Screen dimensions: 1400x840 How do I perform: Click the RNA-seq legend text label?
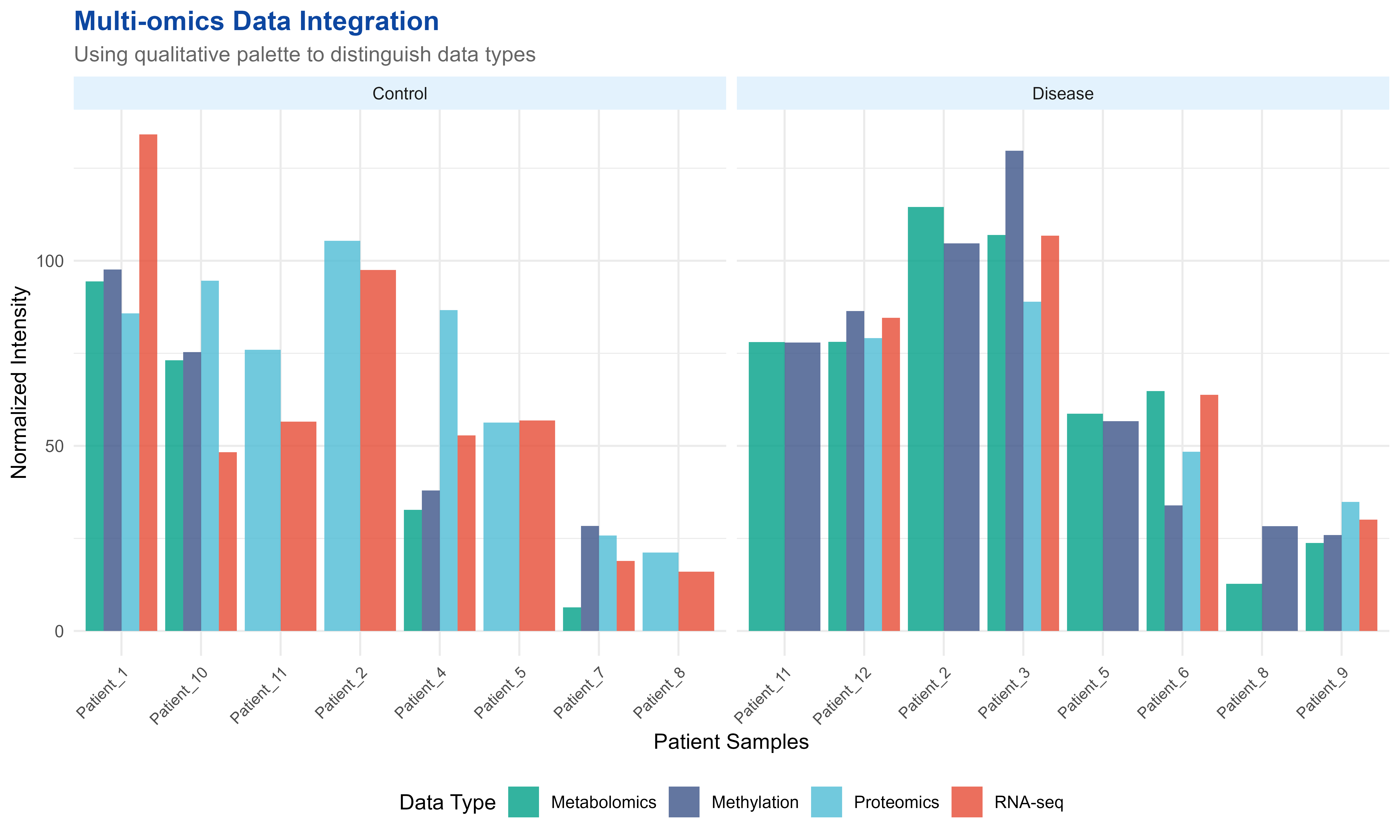(x=1028, y=802)
